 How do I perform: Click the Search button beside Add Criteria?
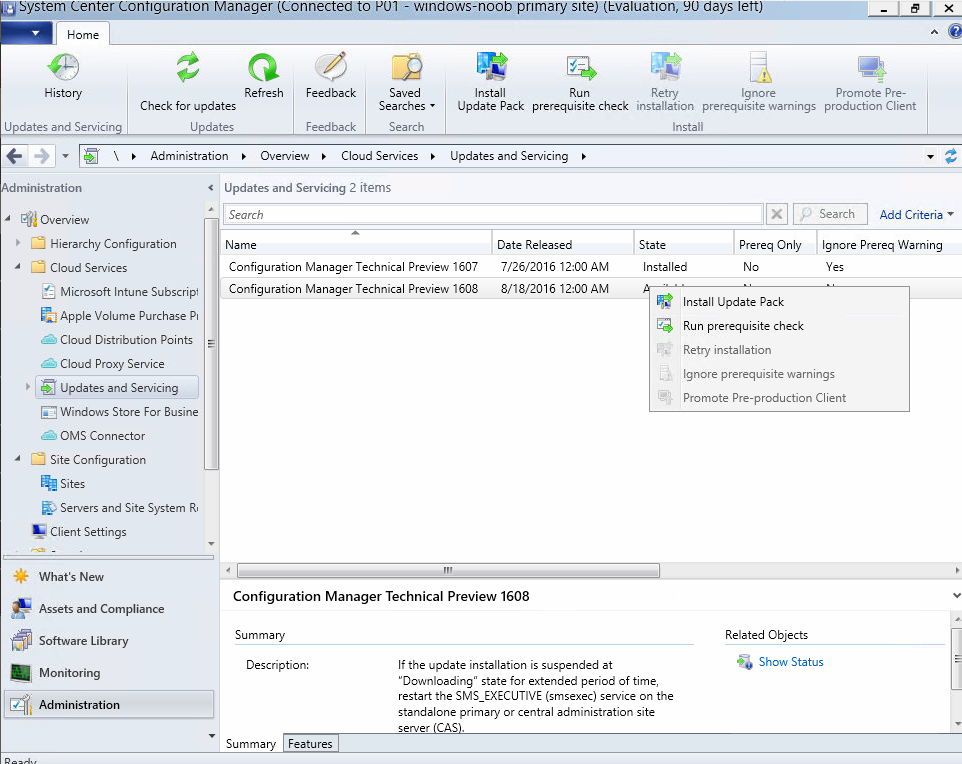click(830, 214)
